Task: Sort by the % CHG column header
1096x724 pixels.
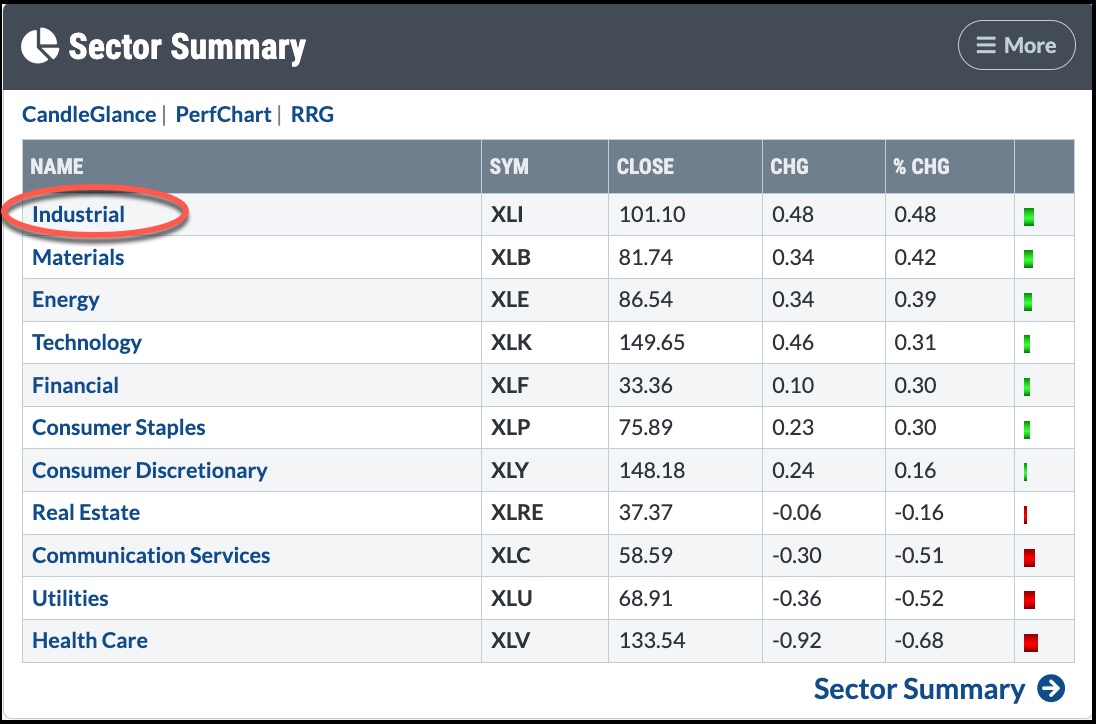Action: (921, 167)
